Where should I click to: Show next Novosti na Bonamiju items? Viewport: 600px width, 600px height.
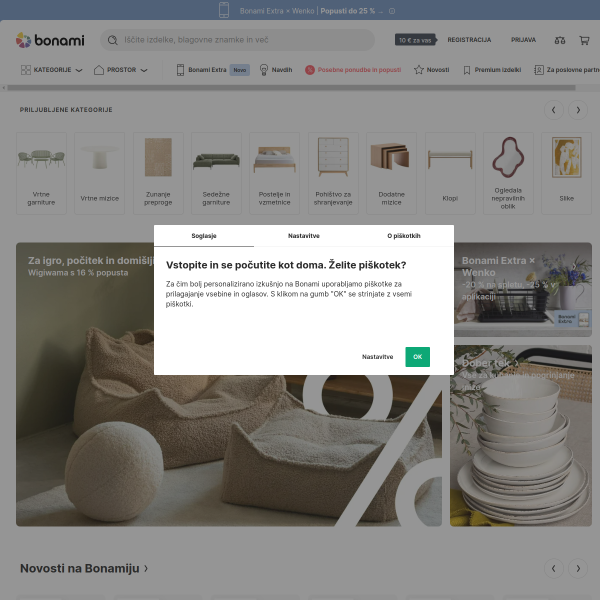(578, 569)
